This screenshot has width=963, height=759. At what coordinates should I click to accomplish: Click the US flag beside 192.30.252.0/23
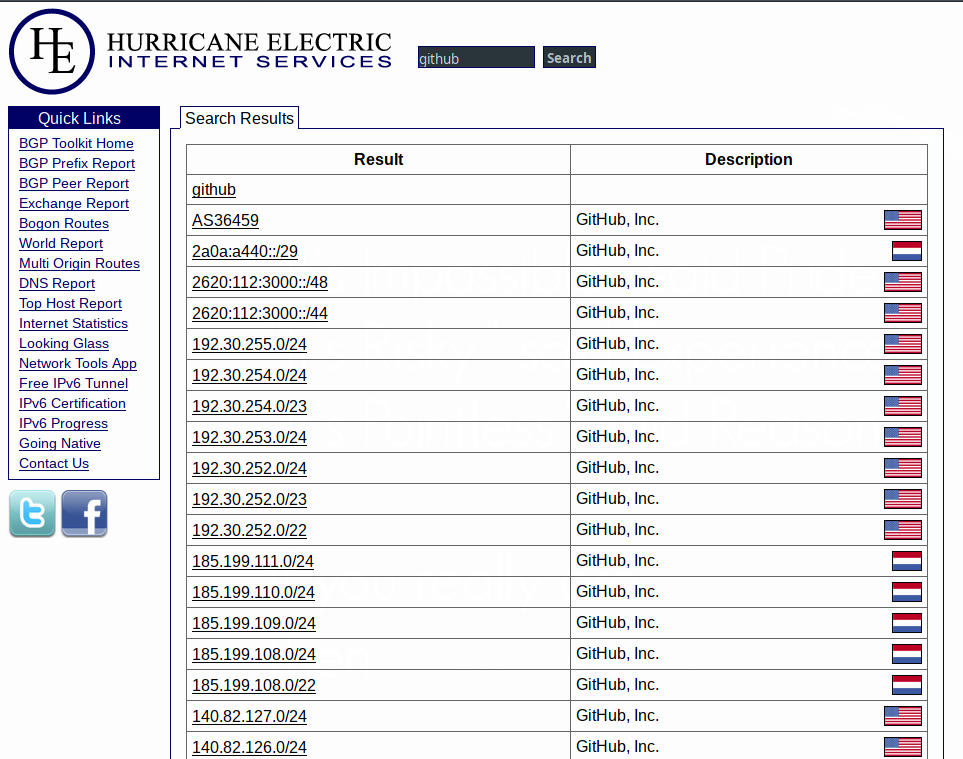point(903,499)
